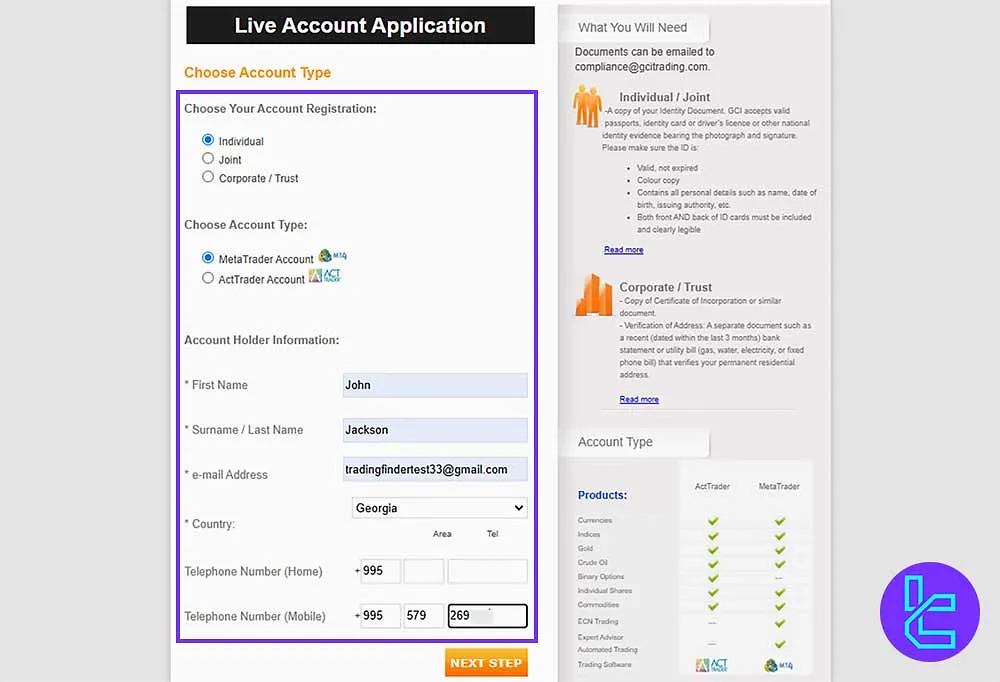Click the e-mail Address field
Image resolution: width=1000 pixels, height=682 pixels.
click(x=435, y=470)
